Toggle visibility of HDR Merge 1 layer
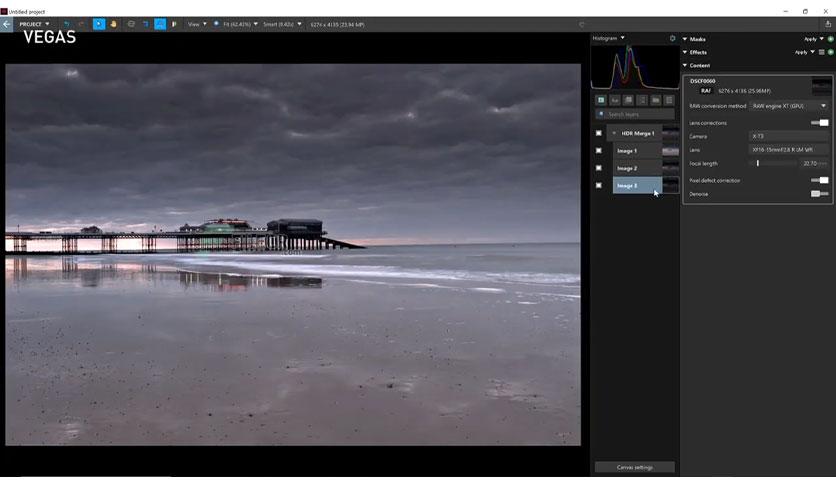 click(x=598, y=133)
